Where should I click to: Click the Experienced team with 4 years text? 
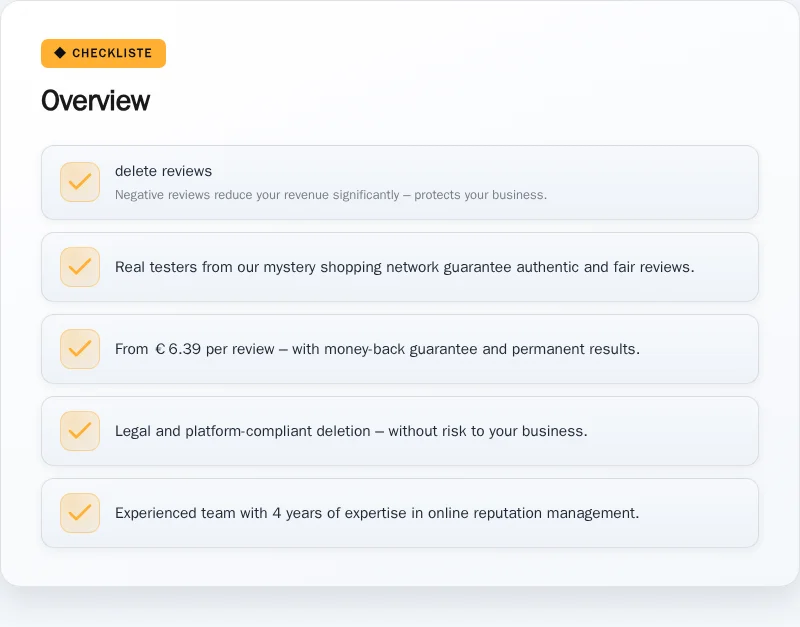tap(377, 513)
